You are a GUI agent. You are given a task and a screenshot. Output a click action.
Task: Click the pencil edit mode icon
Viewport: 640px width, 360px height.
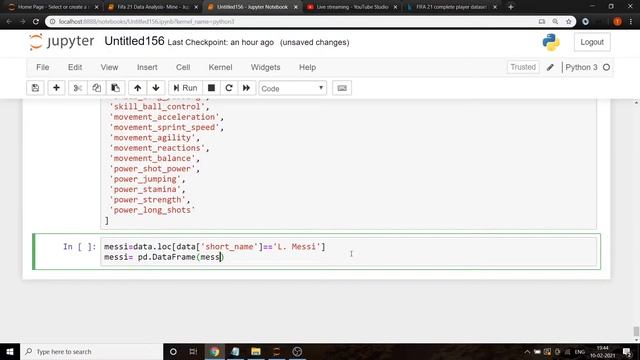[x=550, y=67]
